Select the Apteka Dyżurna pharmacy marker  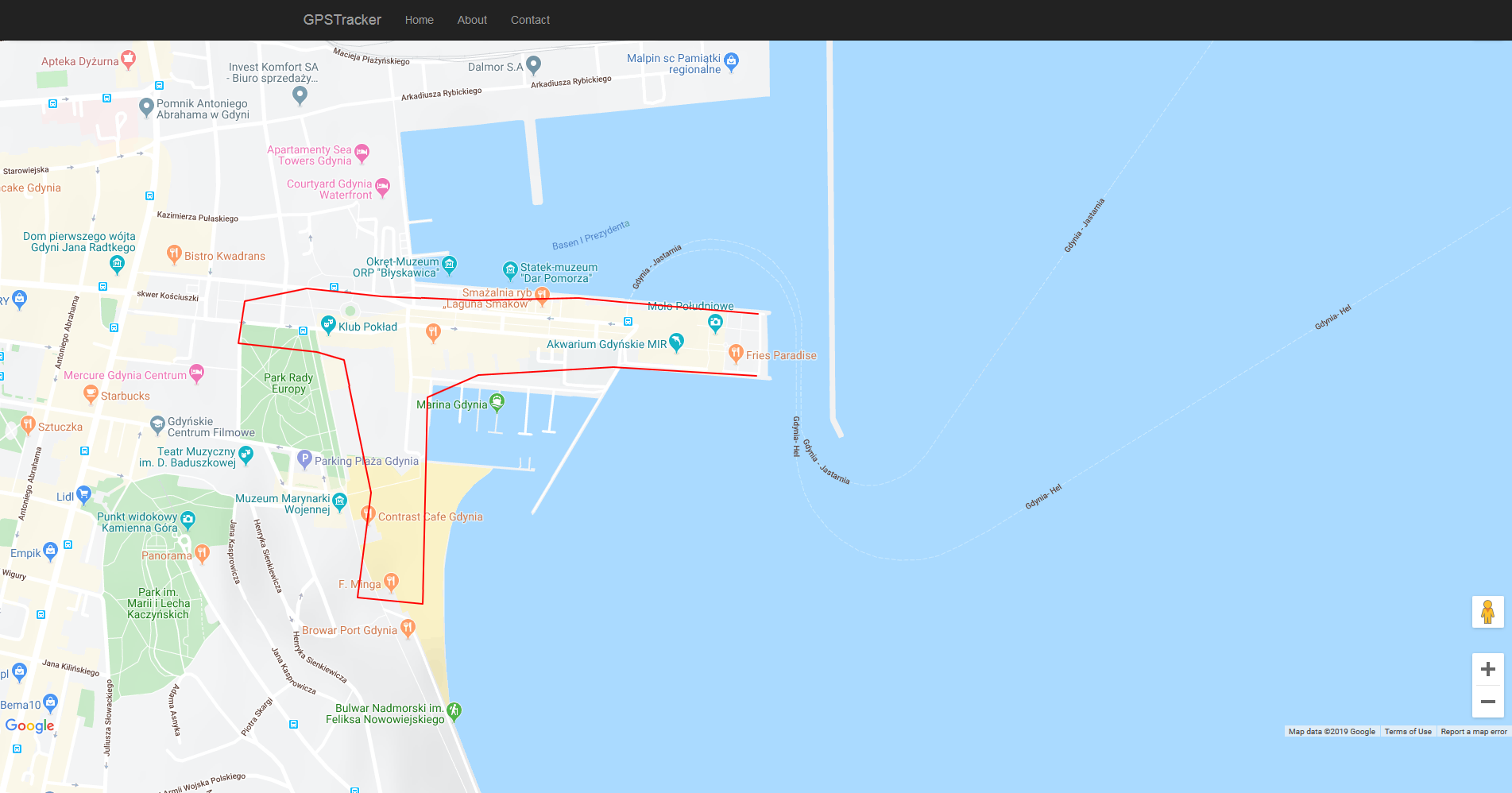click(129, 60)
